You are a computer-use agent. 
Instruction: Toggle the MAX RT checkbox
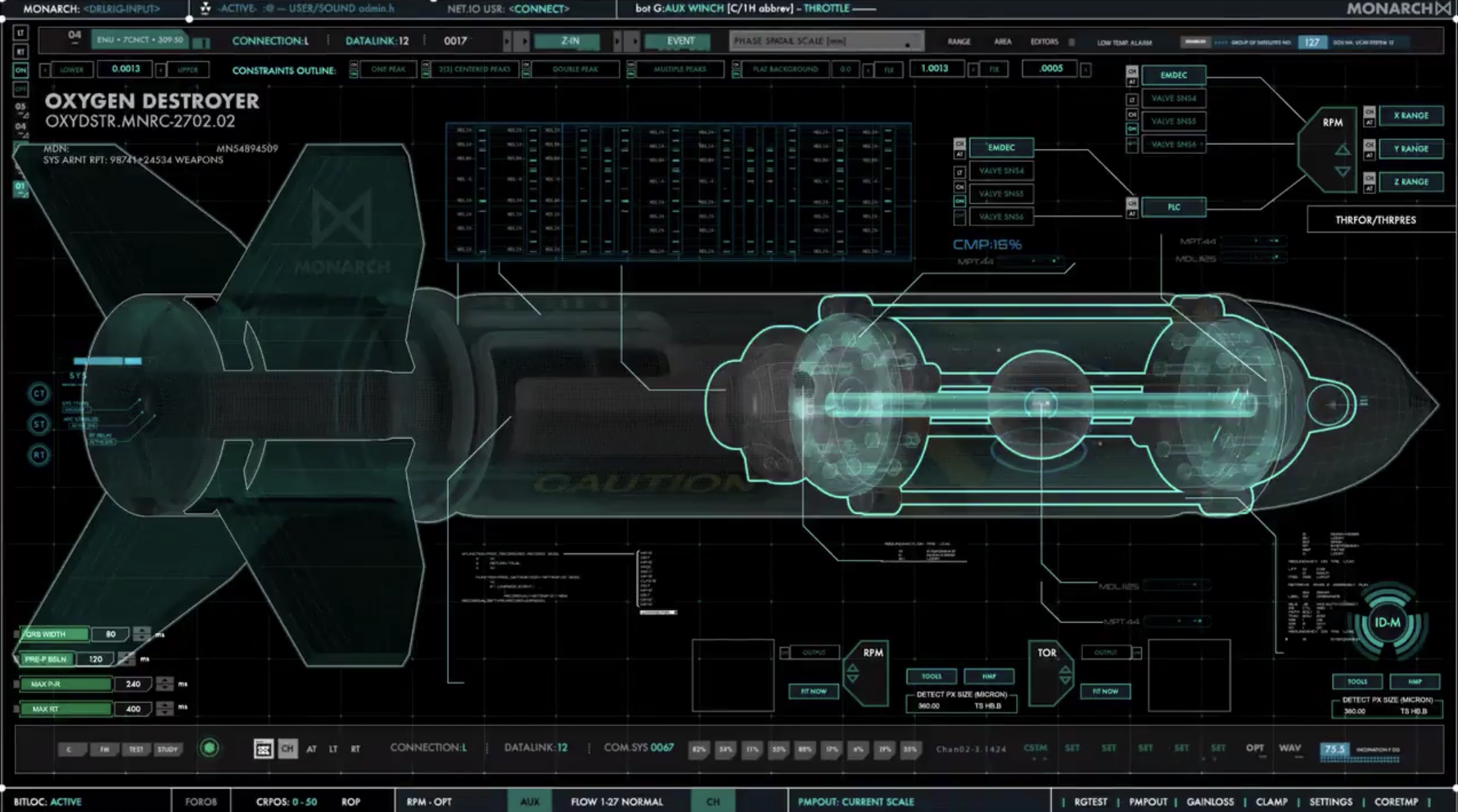(17, 709)
